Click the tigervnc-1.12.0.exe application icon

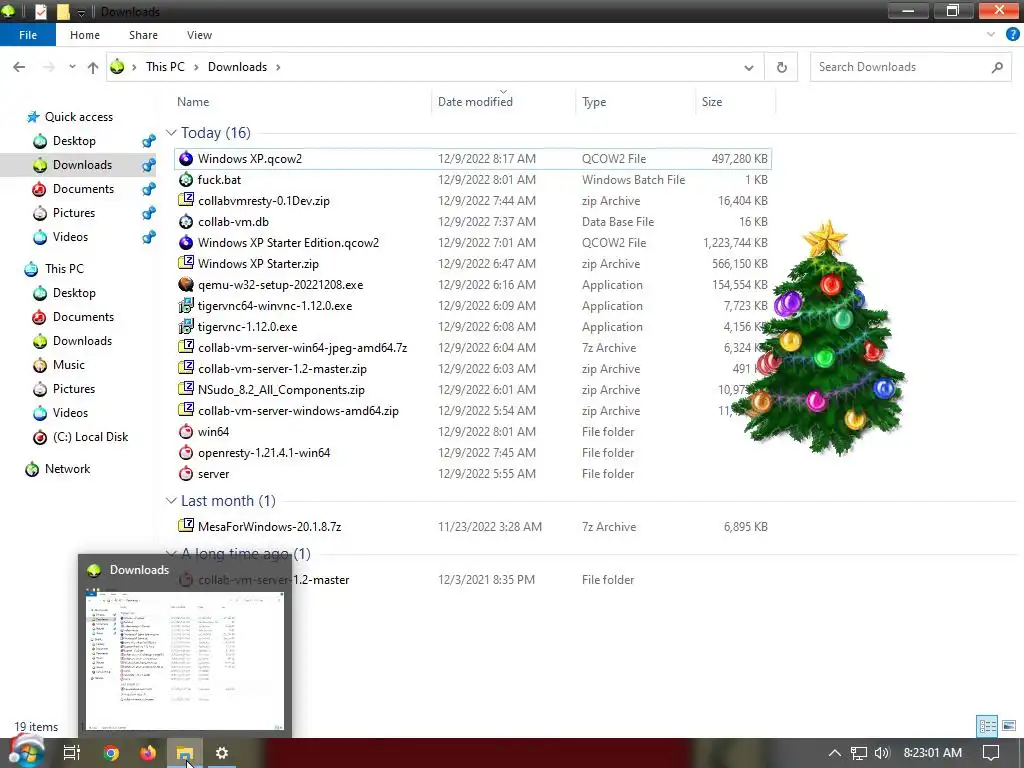pos(186,327)
